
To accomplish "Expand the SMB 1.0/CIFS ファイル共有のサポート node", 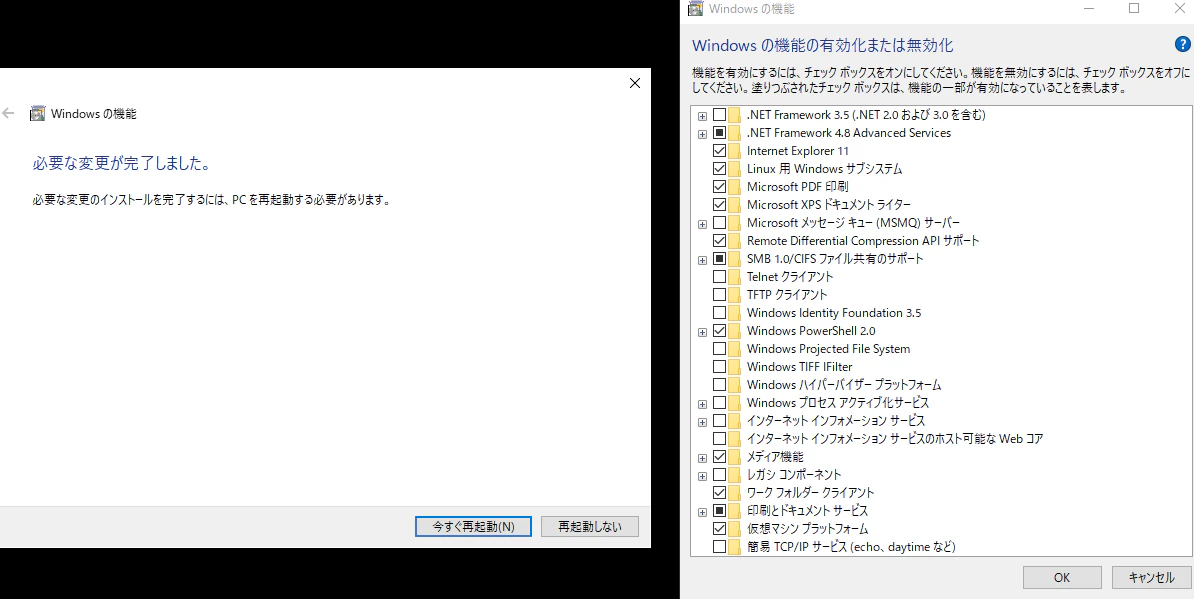I will pos(702,260).
